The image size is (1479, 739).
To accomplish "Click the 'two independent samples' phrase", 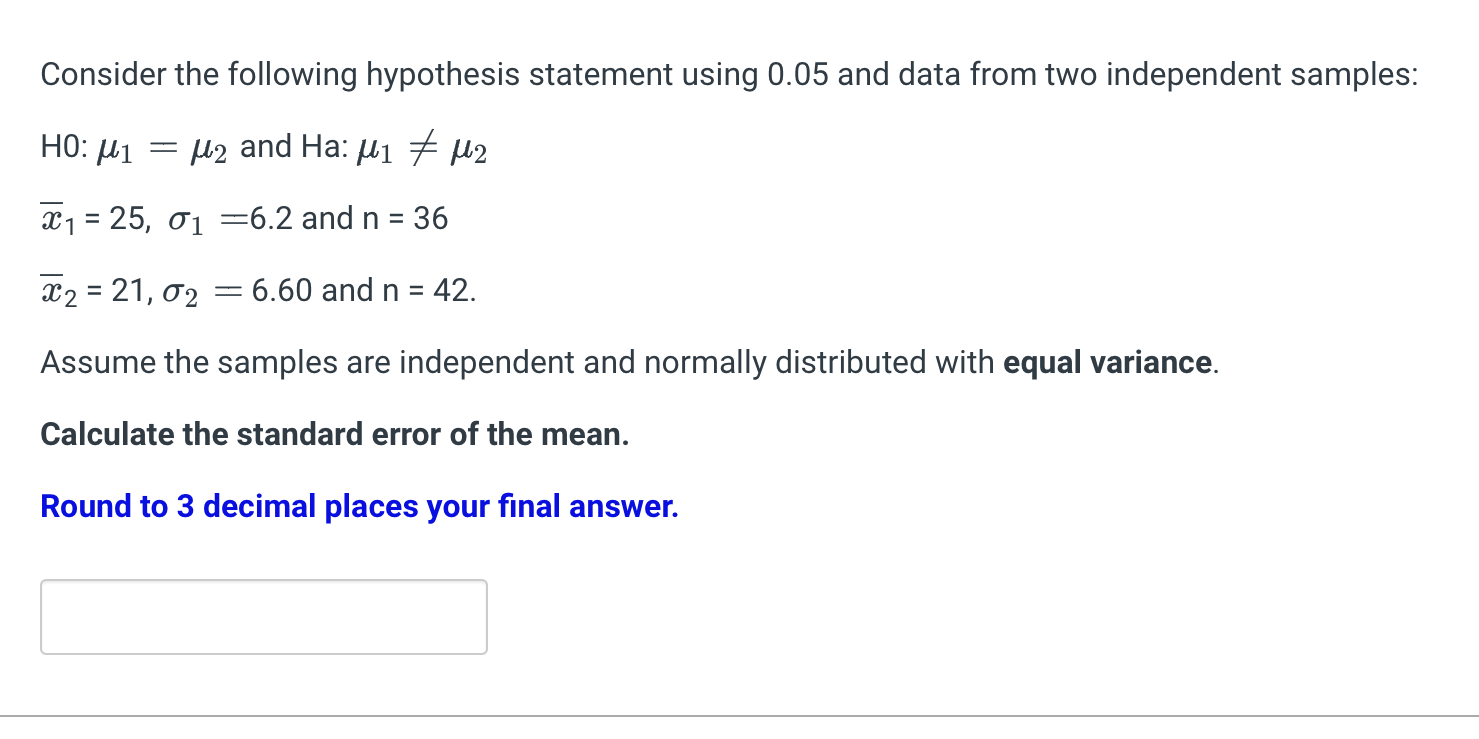I will (1230, 74).
